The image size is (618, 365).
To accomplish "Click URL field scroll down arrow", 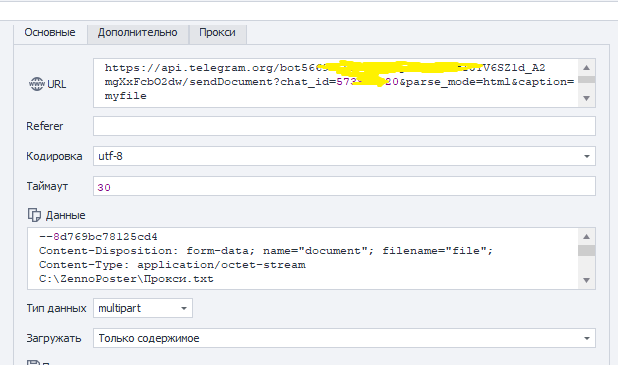I will click(x=586, y=98).
